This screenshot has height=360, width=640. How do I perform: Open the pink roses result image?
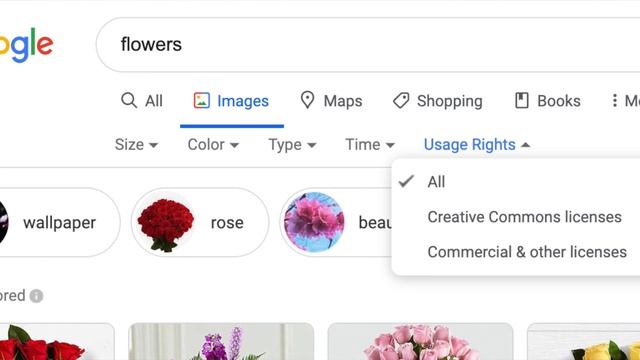pyautogui.click(x=420, y=342)
